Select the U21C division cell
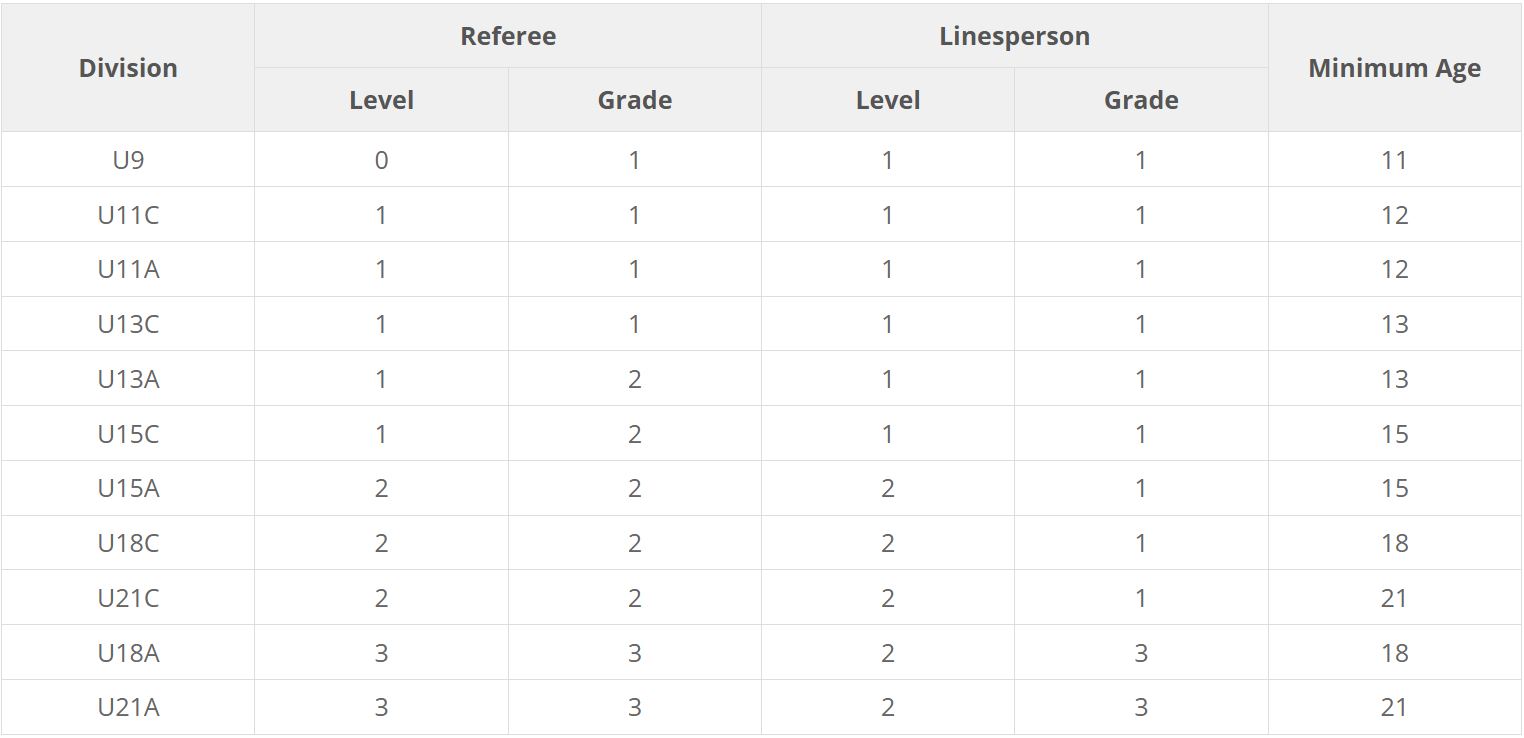Viewport: 1524px width, 738px height. point(128,598)
